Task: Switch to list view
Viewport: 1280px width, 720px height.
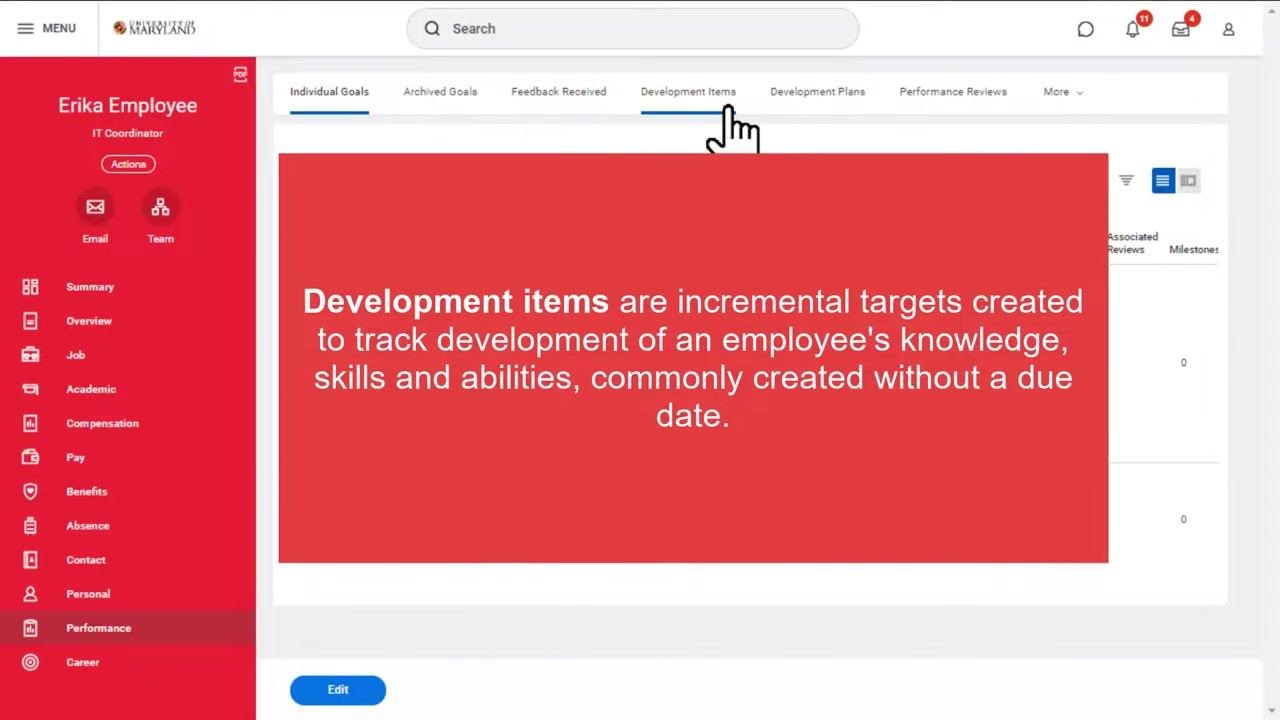Action: point(1163,181)
